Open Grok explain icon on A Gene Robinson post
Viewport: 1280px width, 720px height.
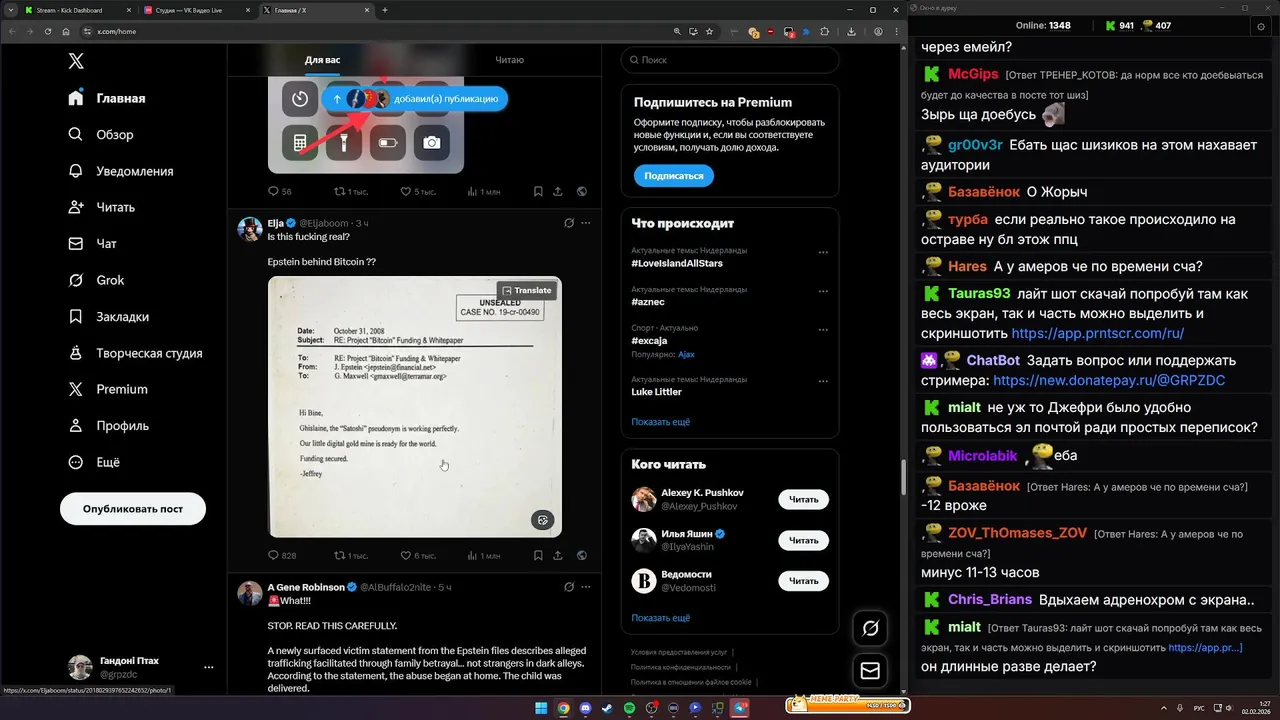coord(569,587)
